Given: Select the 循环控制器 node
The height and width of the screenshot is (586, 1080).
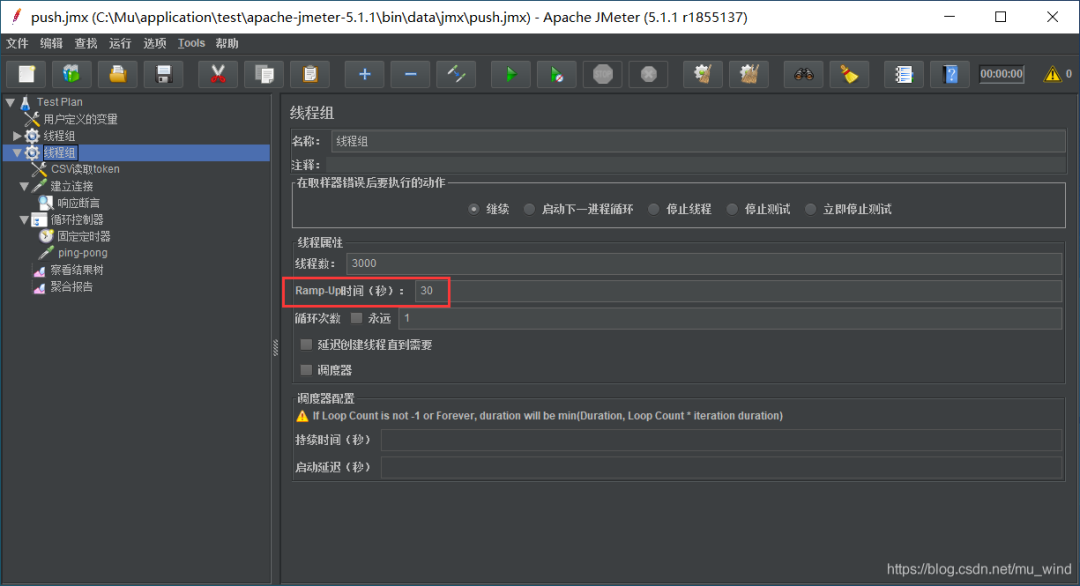Looking at the screenshot, I should coord(76,220).
